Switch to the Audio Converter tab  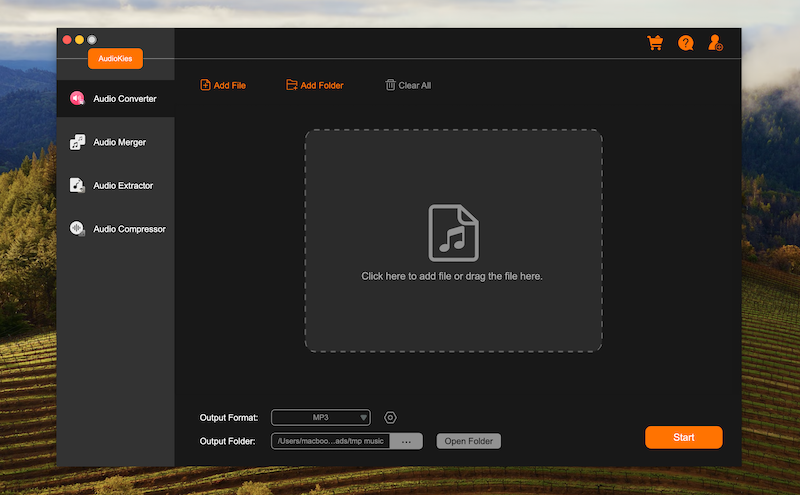point(115,99)
